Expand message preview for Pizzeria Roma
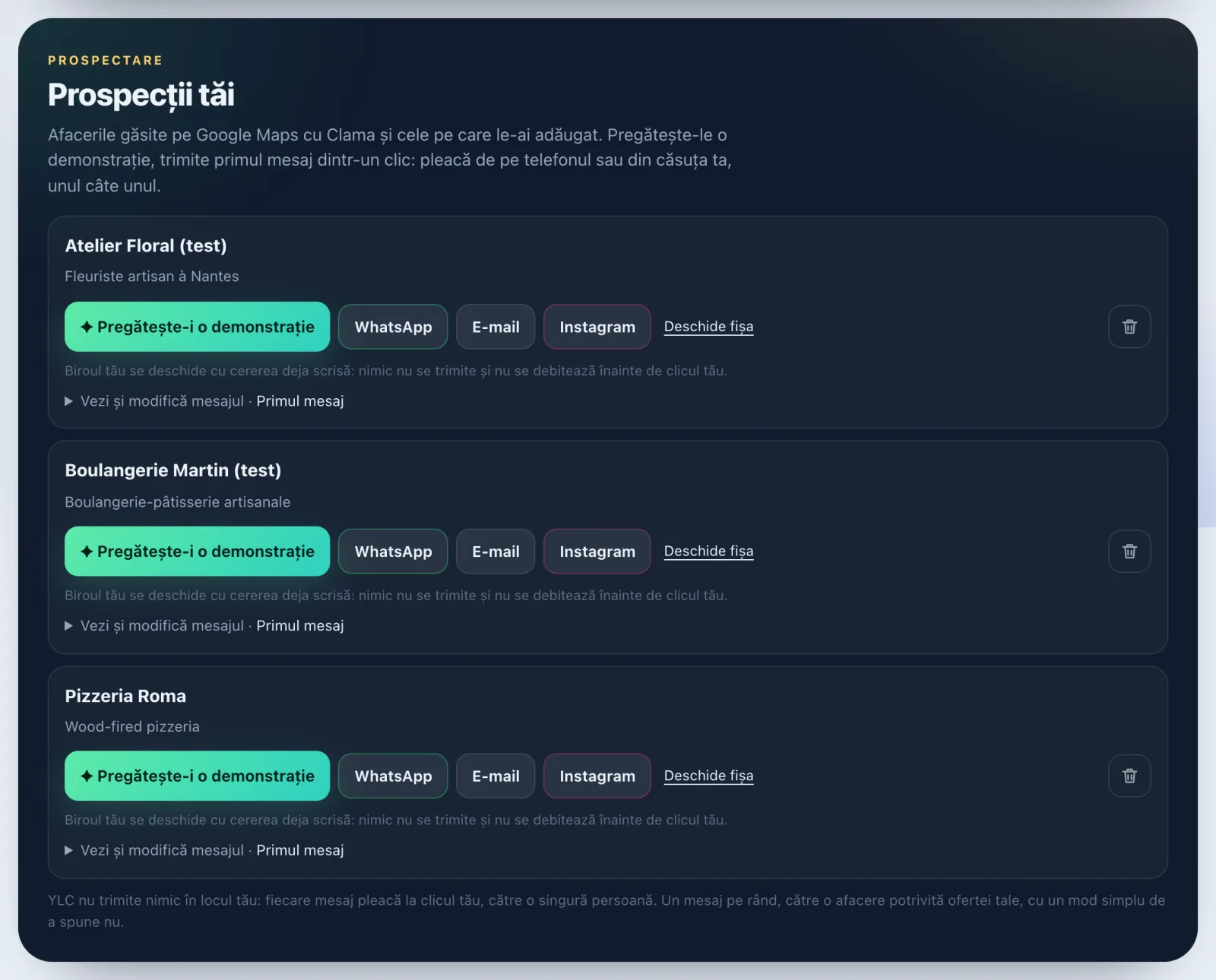Image resolution: width=1216 pixels, height=980 pixels. [x=204, y=850]
